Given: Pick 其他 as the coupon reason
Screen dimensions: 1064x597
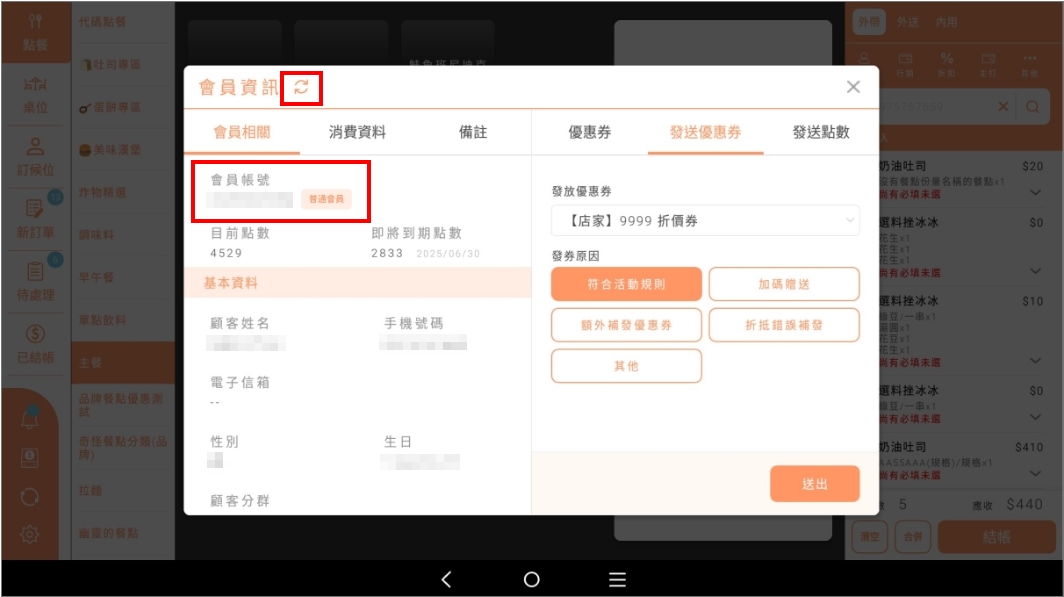Looking at the screenshot, I should click(626, 366).
